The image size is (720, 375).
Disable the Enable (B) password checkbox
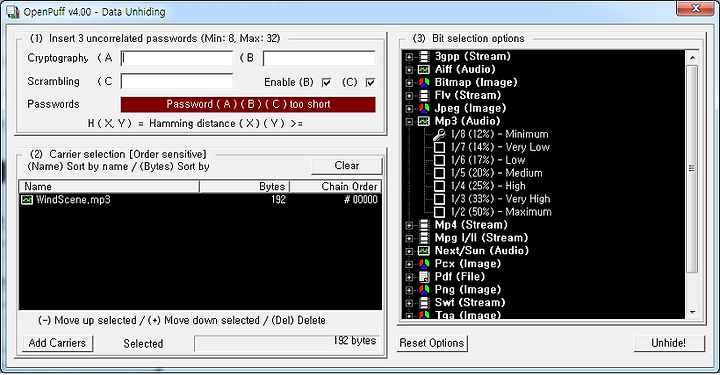pos(326,82)
